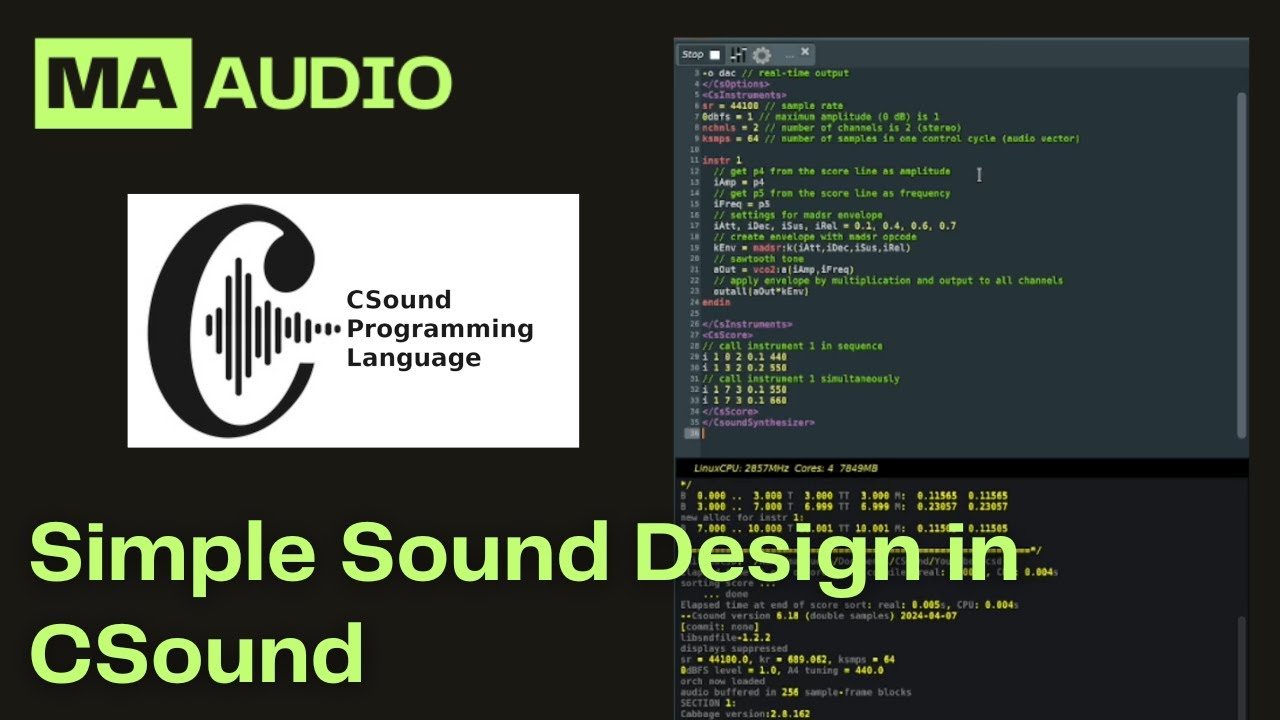1280x720 pixels.
Task: Click the 'instr 1' code line
Action: [722, 160]
